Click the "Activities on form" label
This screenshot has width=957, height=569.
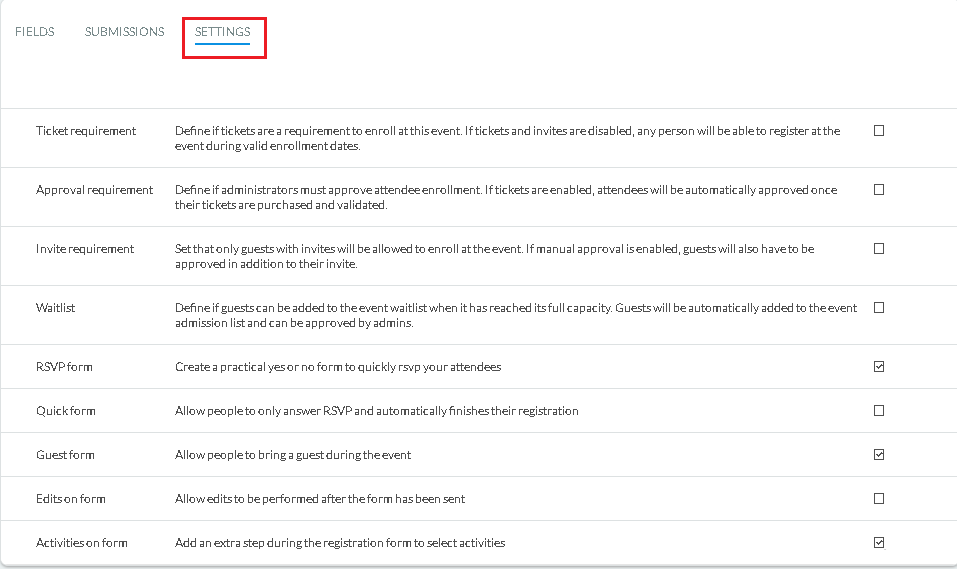pyautogui.click(x=82, y=543)
